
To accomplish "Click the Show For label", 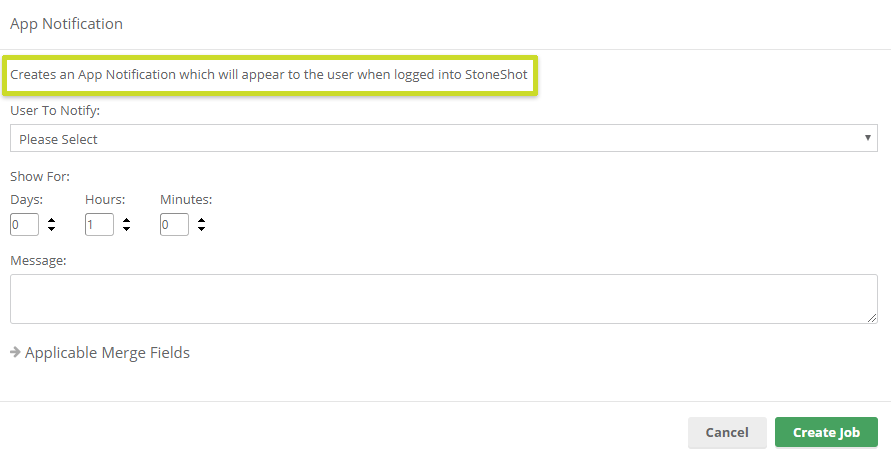I will (x=40, y=176).
